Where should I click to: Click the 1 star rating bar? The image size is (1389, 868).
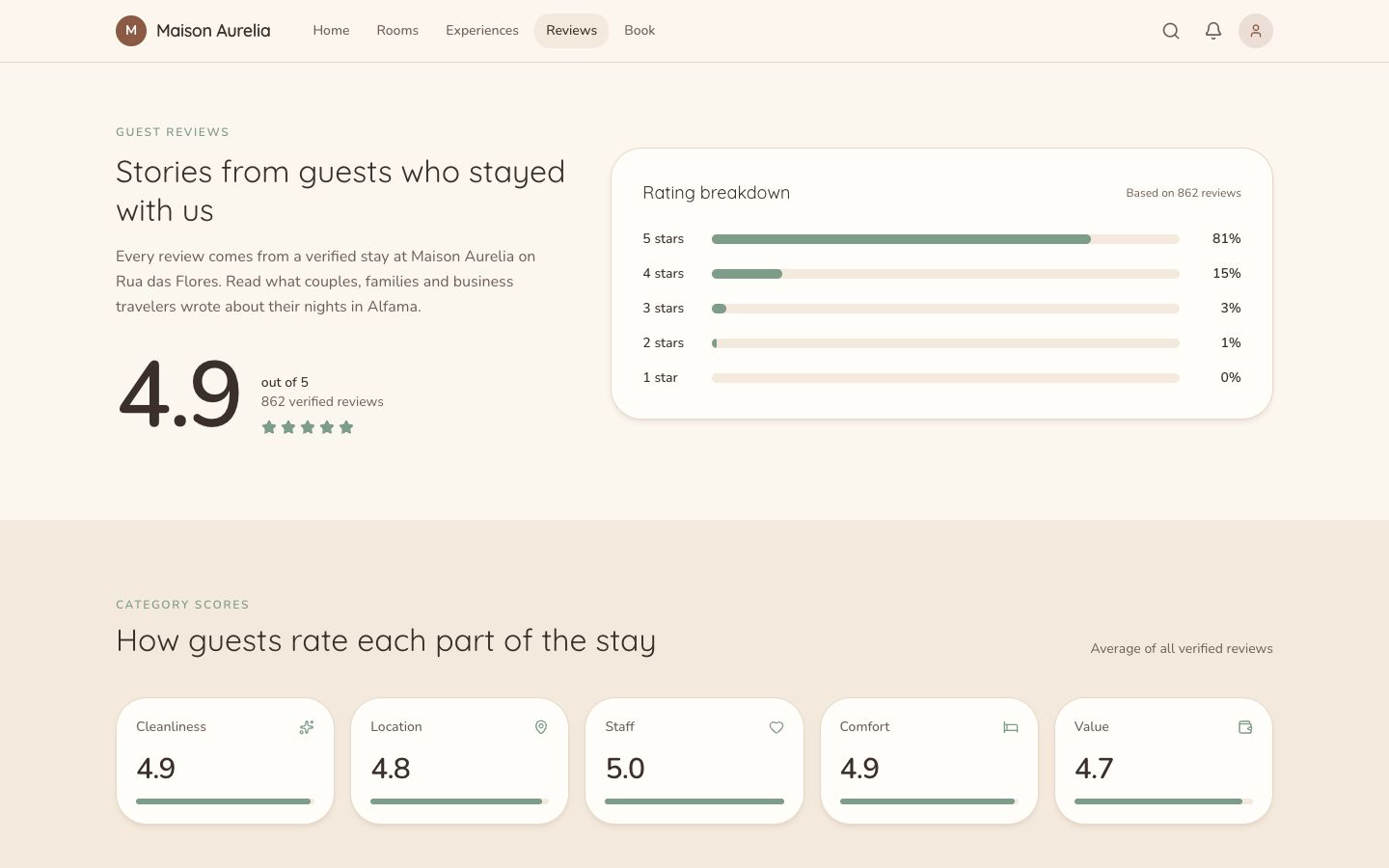click(x=945, y=378)
